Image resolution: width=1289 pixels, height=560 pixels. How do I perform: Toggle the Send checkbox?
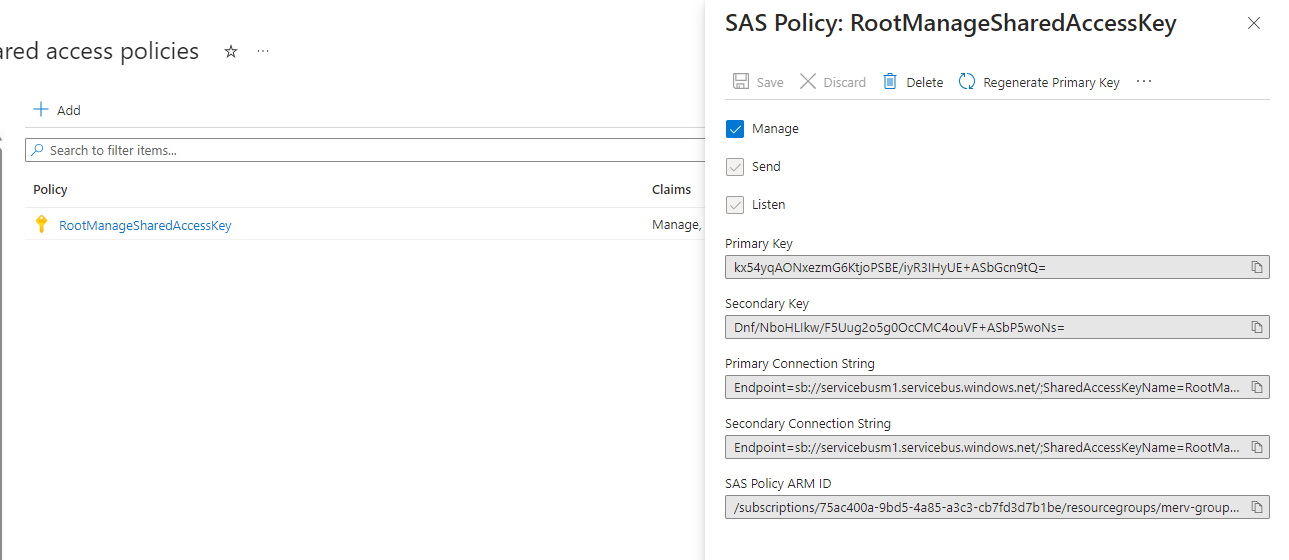point(735,167)
